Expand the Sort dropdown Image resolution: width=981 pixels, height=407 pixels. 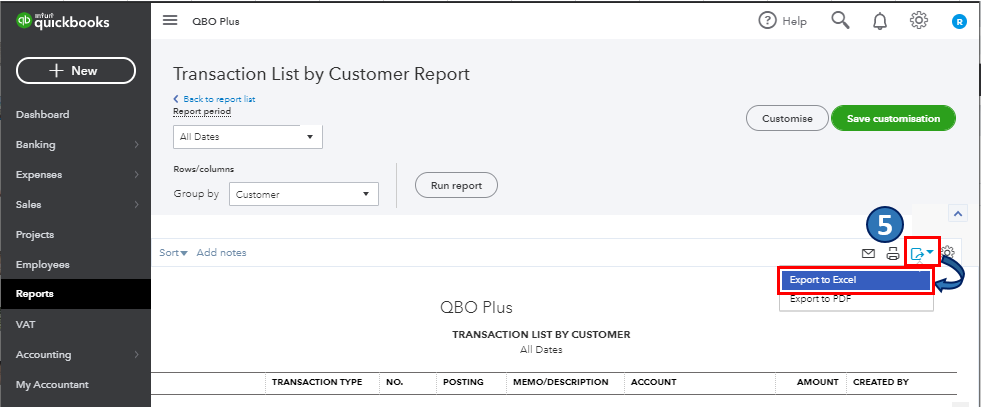pos(173,253)
